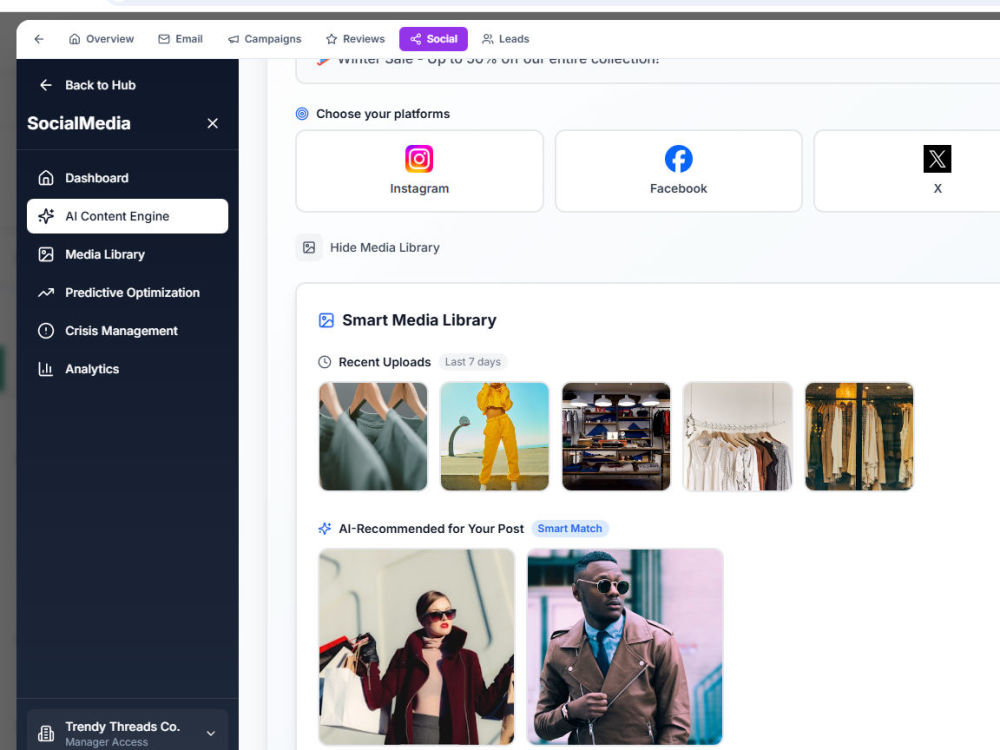The width and height of the screenshot is (1000, 750).
Task: Click the Predictive Optimization trend icon
Action: (46, 293)
